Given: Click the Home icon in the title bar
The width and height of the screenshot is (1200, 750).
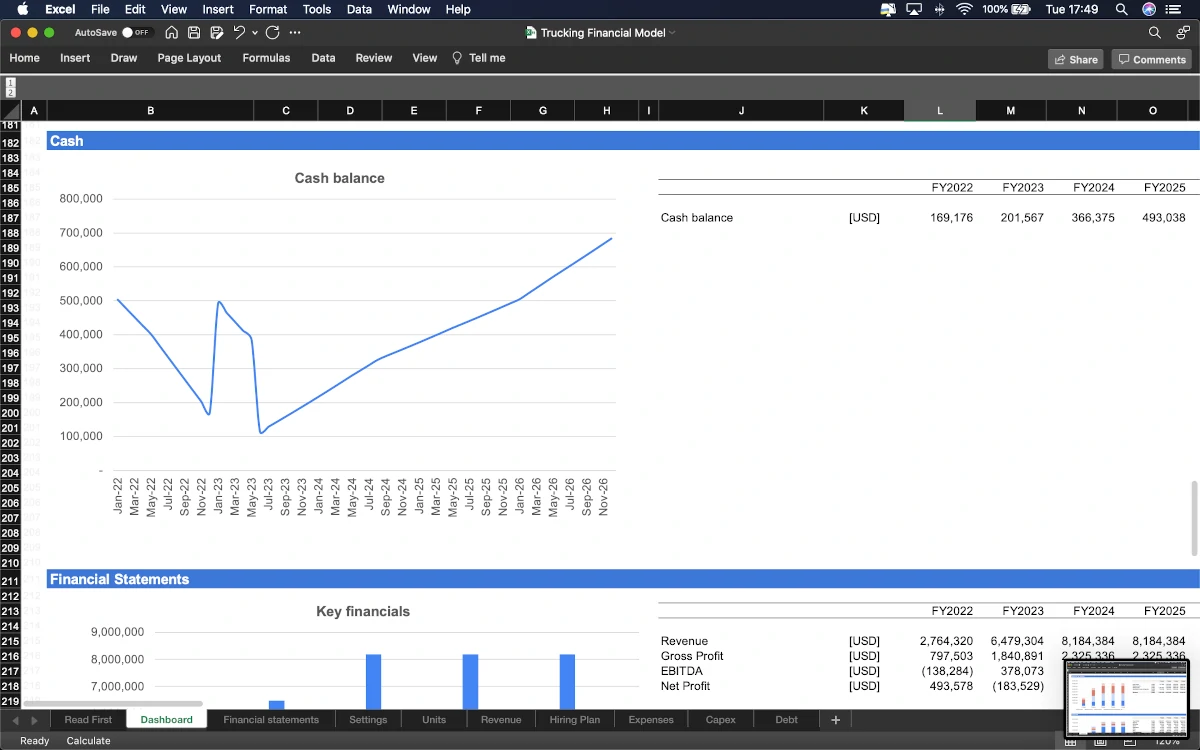Looking at the screenshot, I should tap(172, 32).
